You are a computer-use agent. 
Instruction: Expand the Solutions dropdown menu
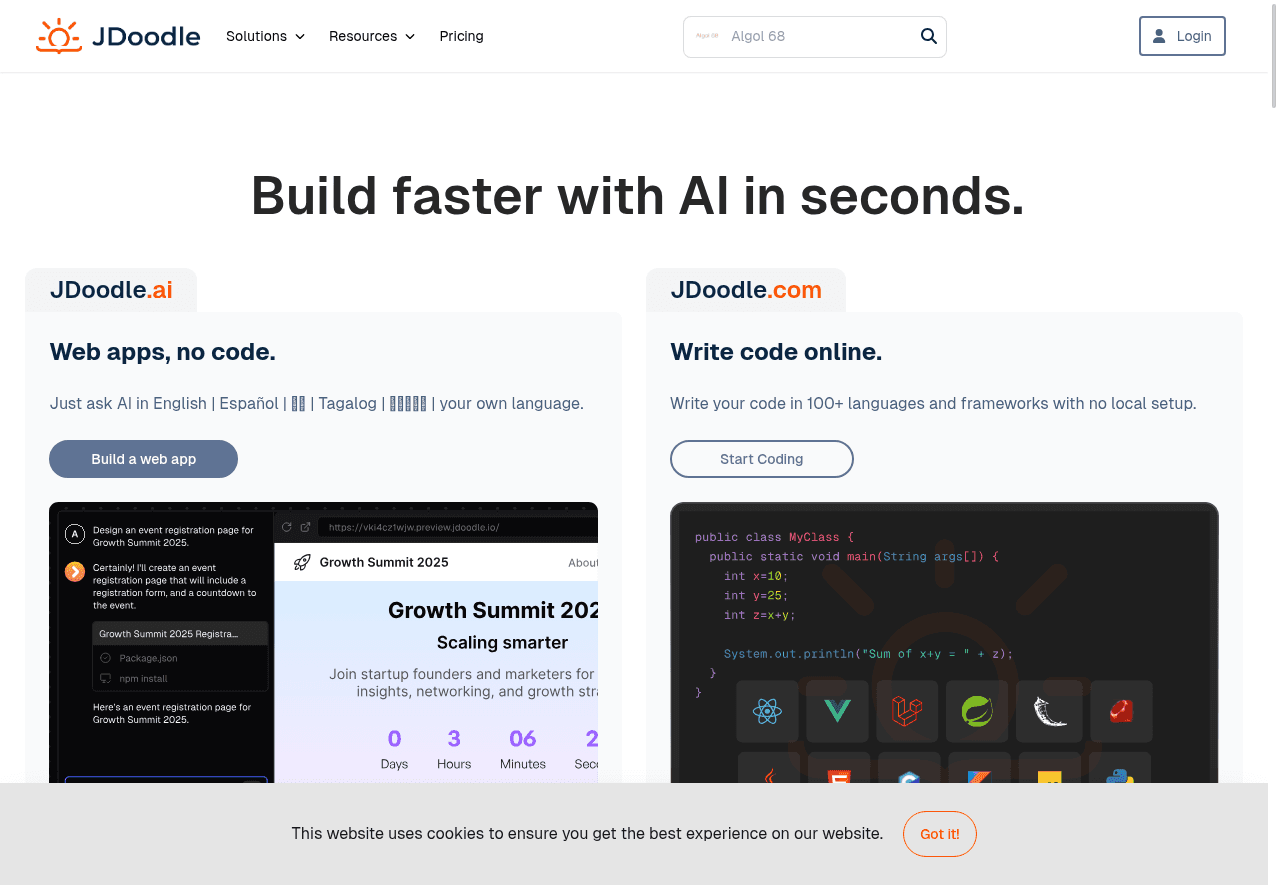point(265,36)
